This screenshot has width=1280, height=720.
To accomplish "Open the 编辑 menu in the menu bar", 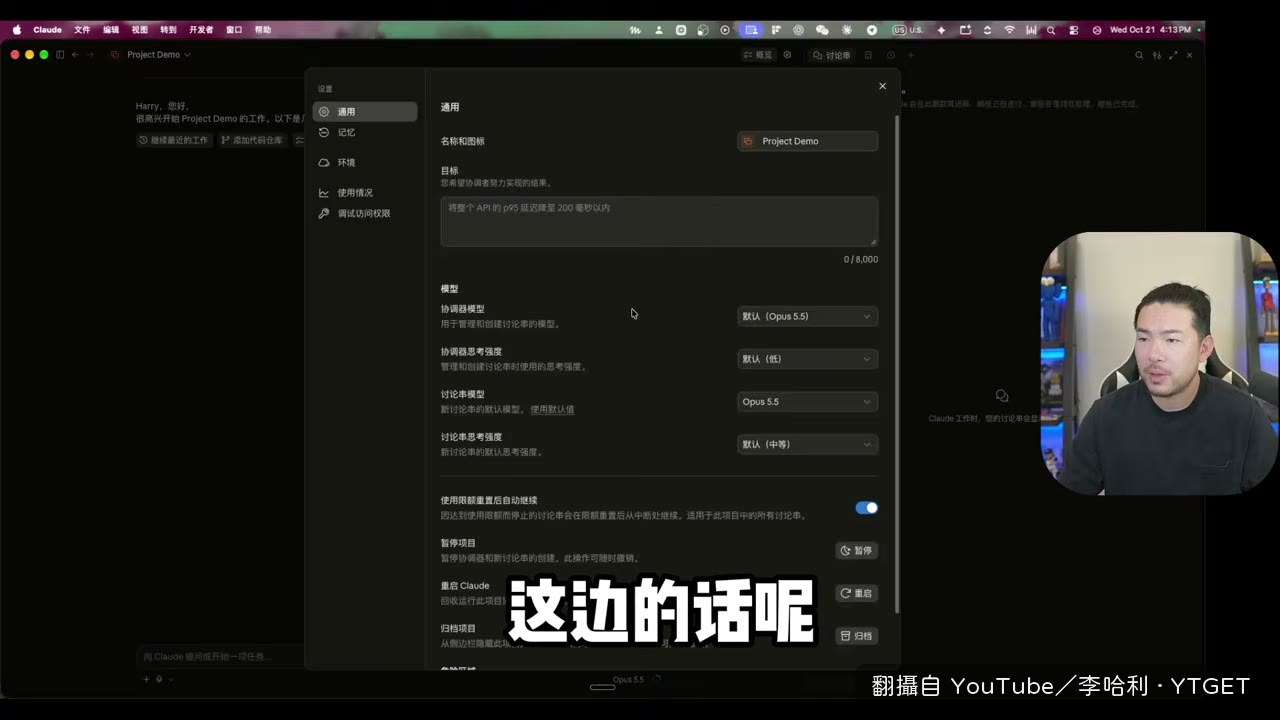I will [111, 30].
